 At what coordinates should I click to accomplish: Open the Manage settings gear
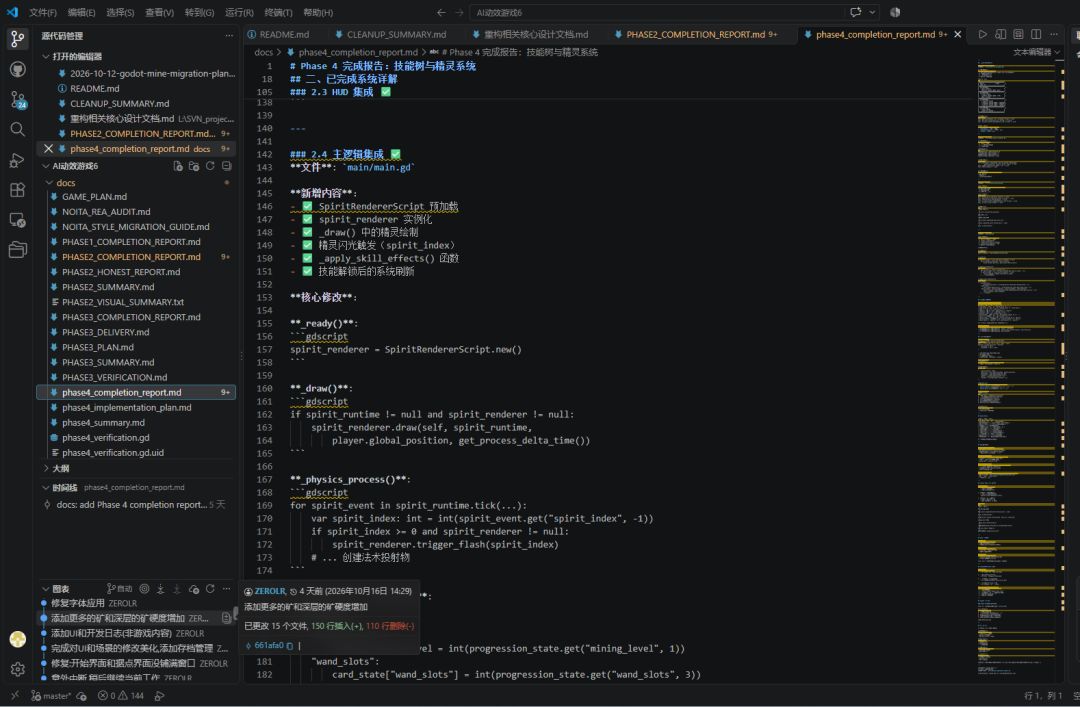[x=18, y=669]
